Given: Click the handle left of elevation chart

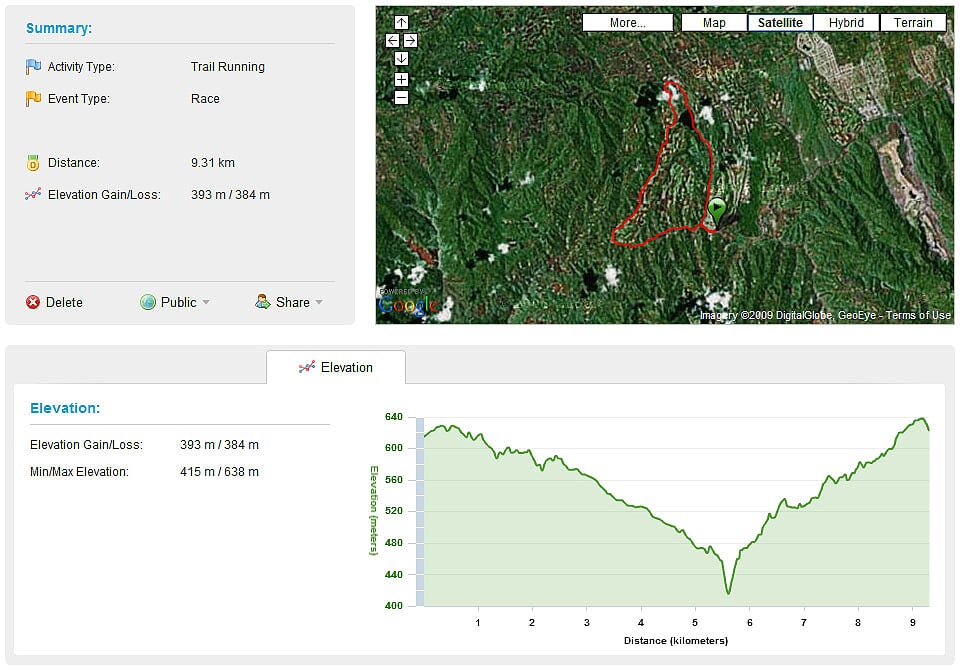Looking at the screenshot, I should point(420,510).
